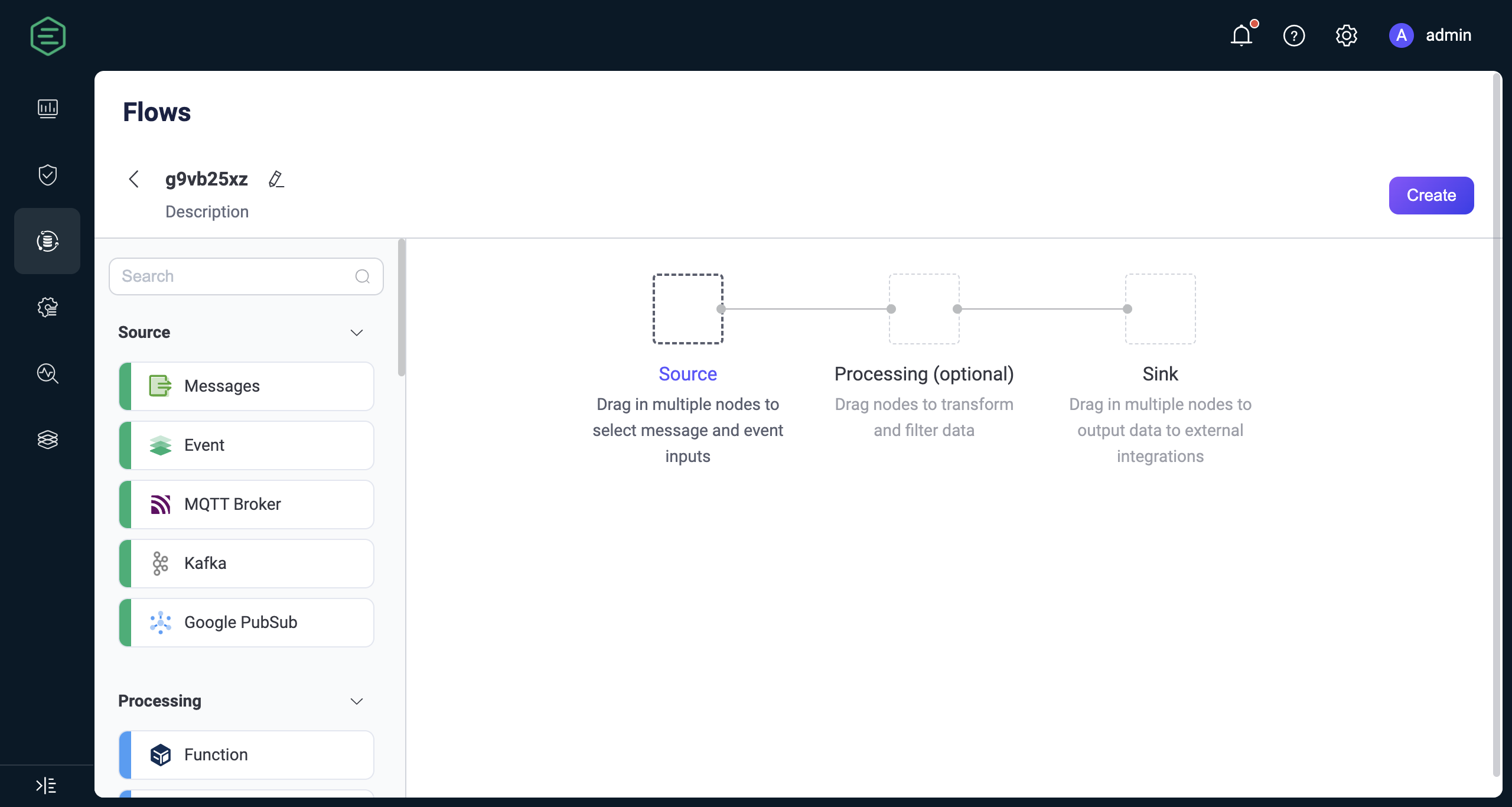Open the notifications bell
Viewport: 1512px width, 807px height.
point(1241,35)
